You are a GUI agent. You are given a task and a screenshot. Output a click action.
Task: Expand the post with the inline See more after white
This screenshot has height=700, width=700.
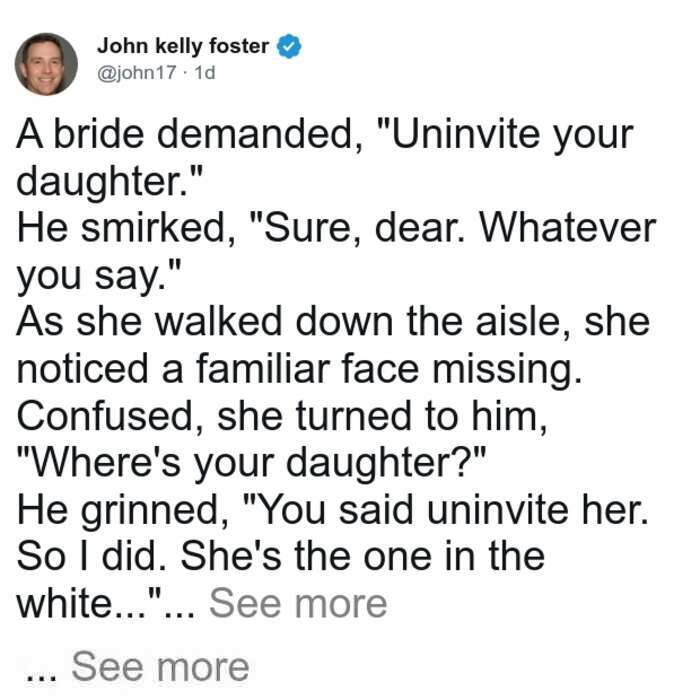click(298, 604)
